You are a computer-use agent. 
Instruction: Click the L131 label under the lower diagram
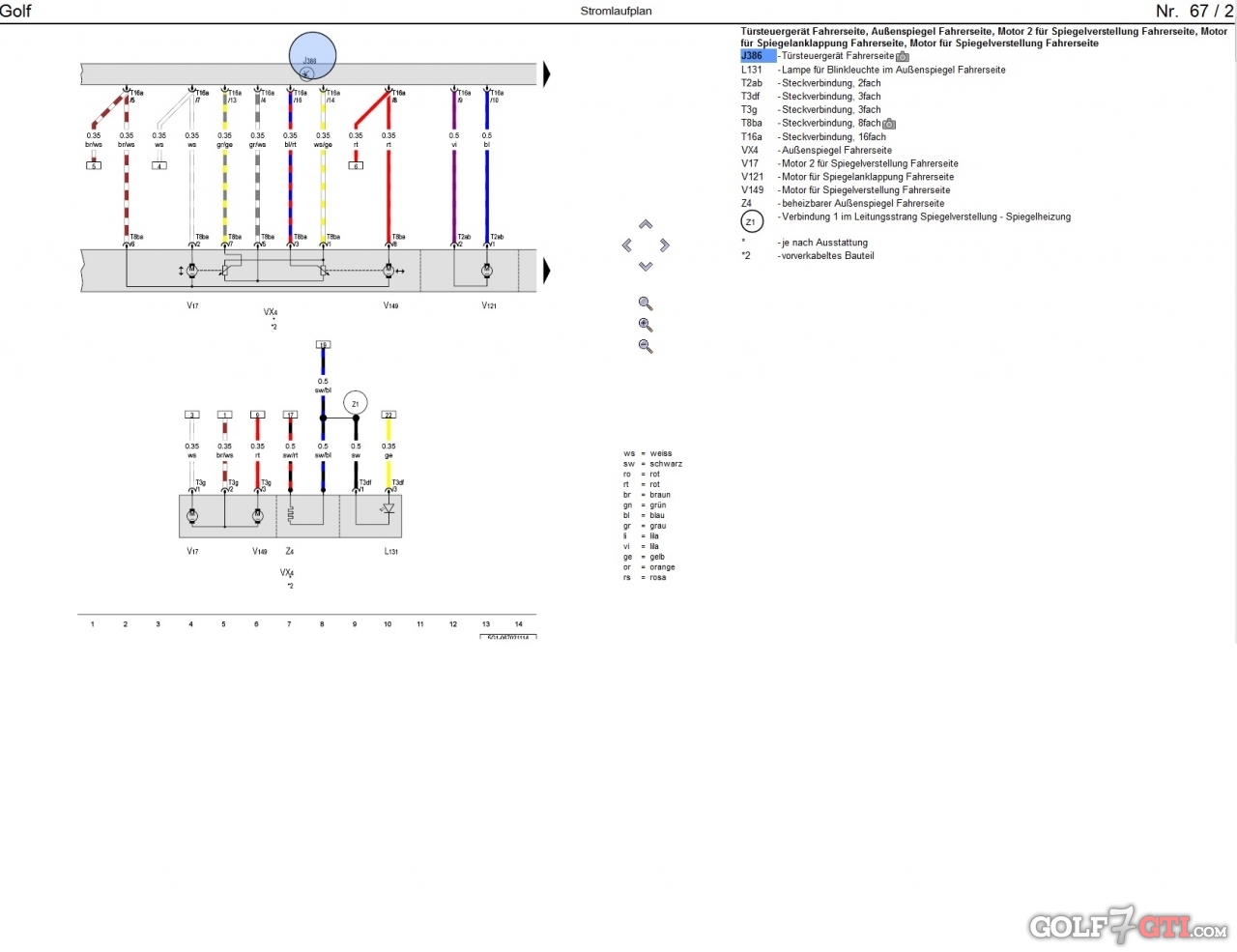pyautogui.click(x=390, y=552)
